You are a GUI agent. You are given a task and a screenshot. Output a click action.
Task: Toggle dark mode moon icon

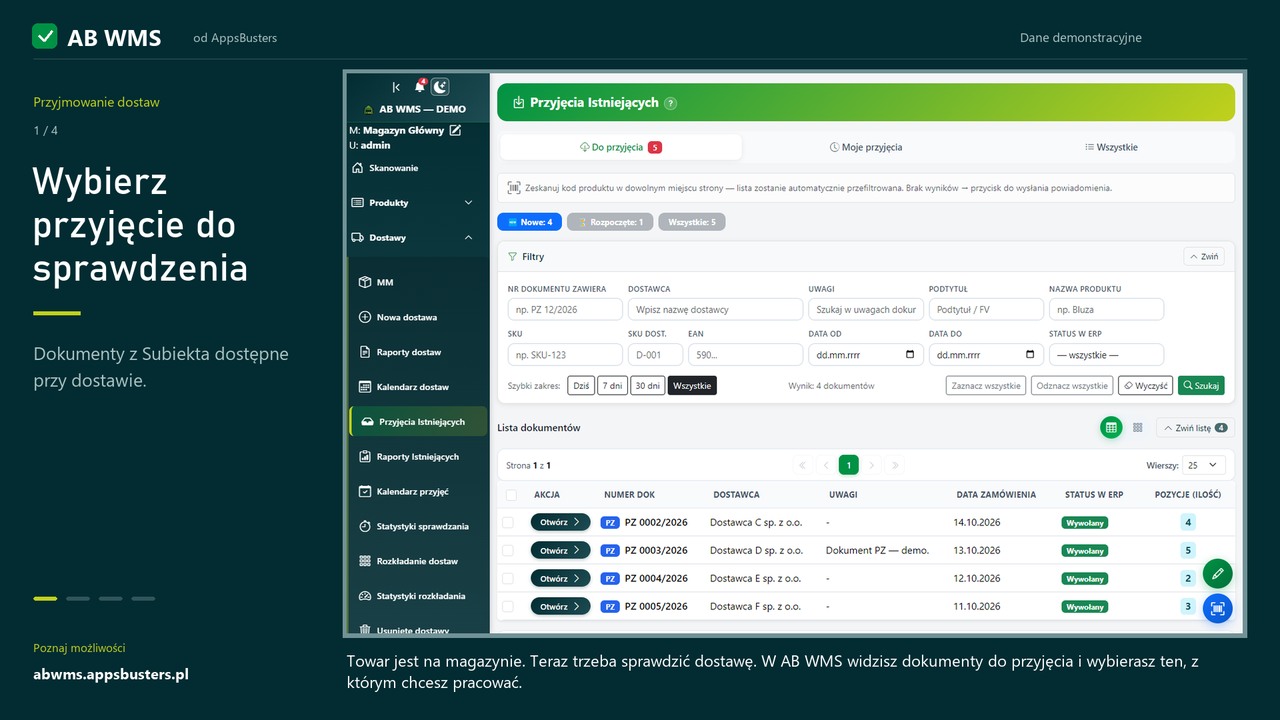(440, 87)
